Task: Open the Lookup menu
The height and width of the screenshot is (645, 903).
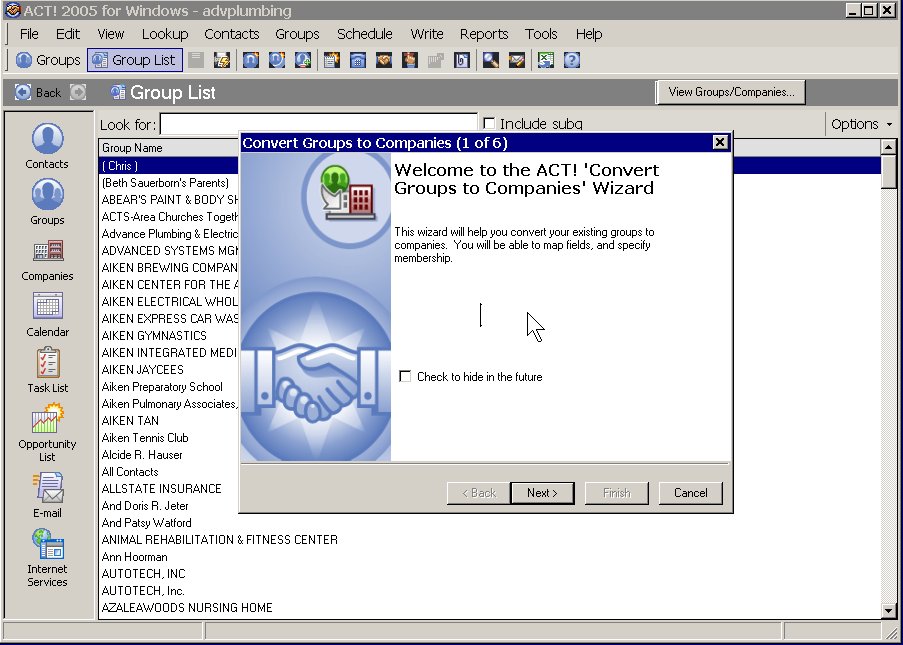Action: tap(165, 34)
